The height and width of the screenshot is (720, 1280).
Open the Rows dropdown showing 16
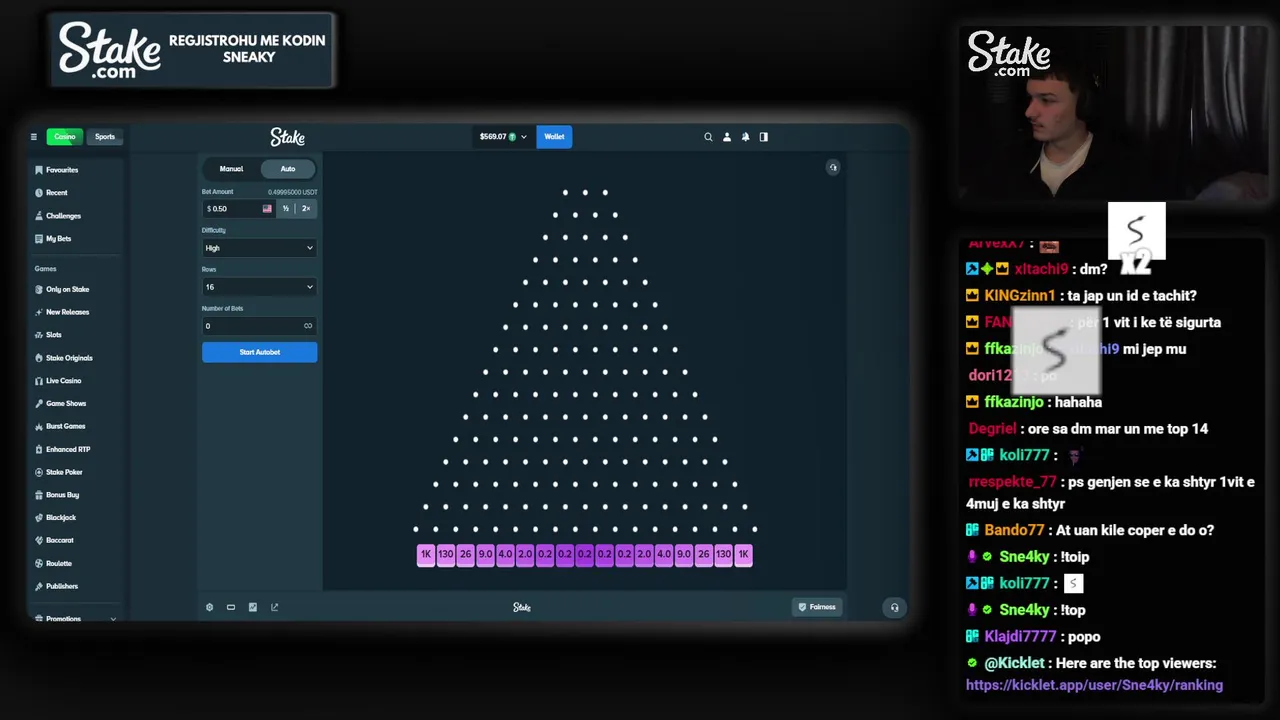pos(259,287)
